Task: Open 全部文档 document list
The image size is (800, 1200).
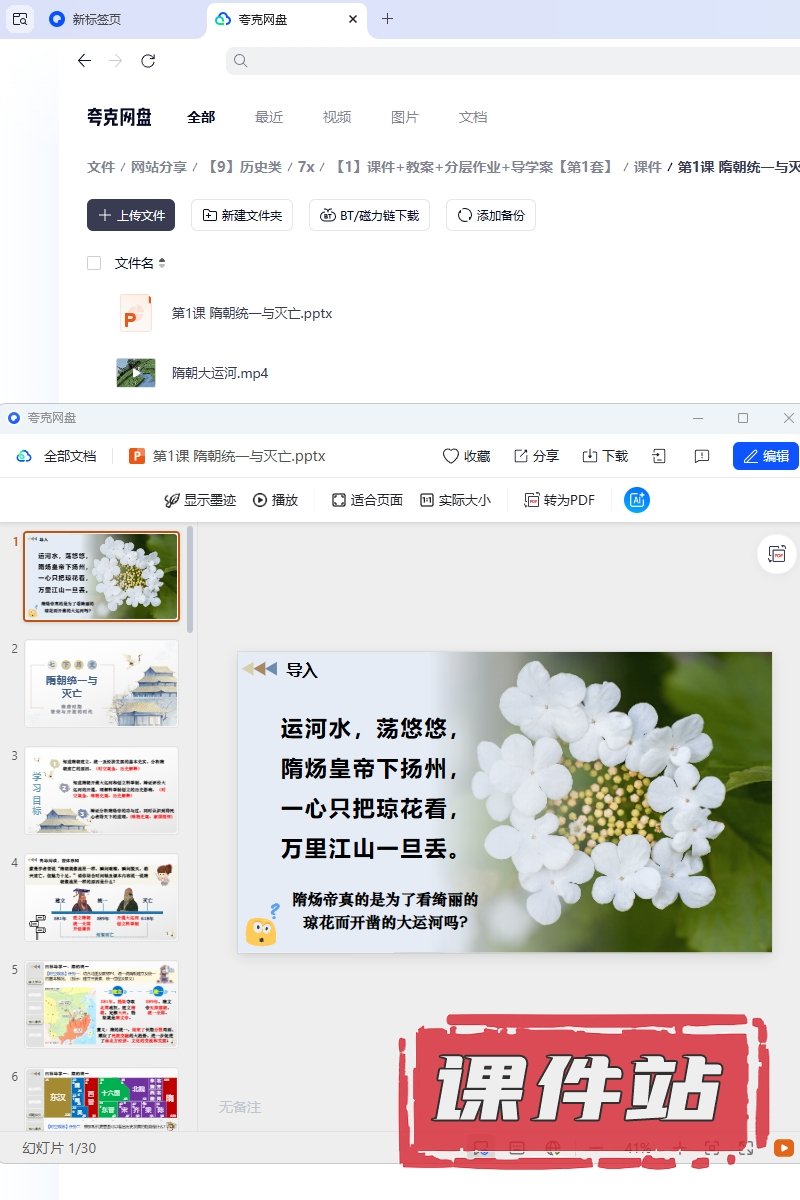Action: 58,456
